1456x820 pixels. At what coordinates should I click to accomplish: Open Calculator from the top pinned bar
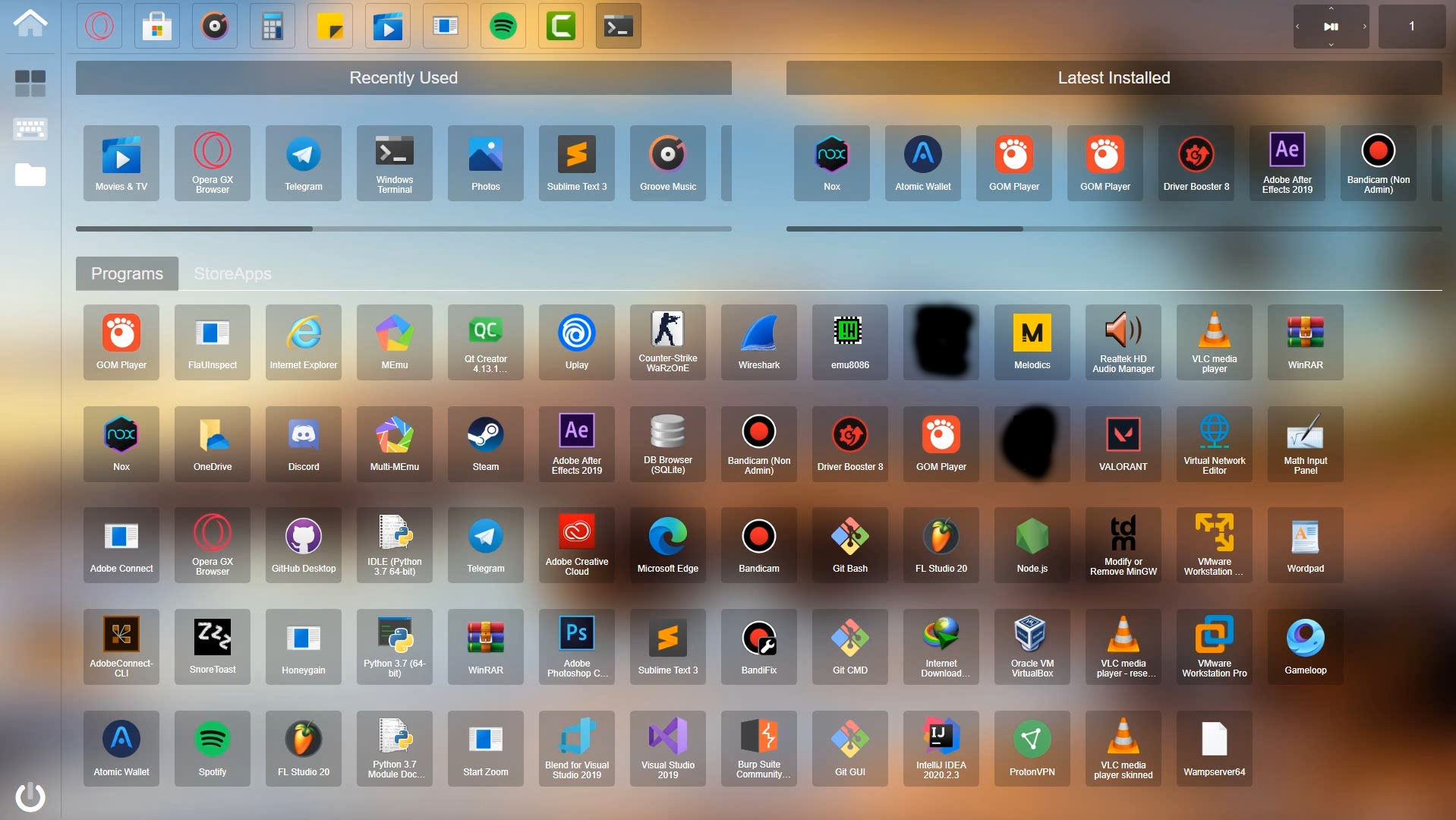click(x=273, y=27)
